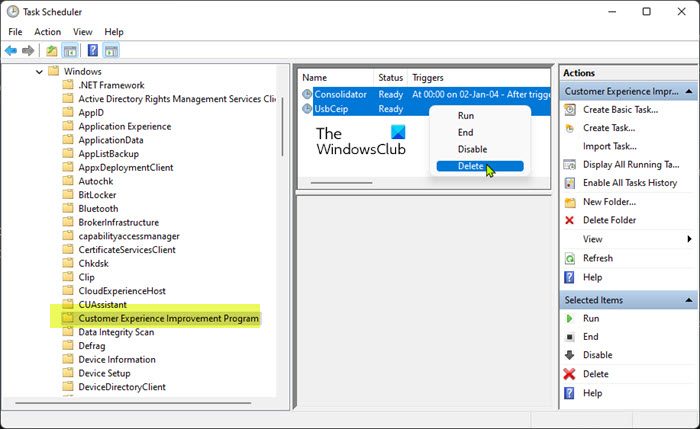Choose End from the context menu

coord(480,133)
